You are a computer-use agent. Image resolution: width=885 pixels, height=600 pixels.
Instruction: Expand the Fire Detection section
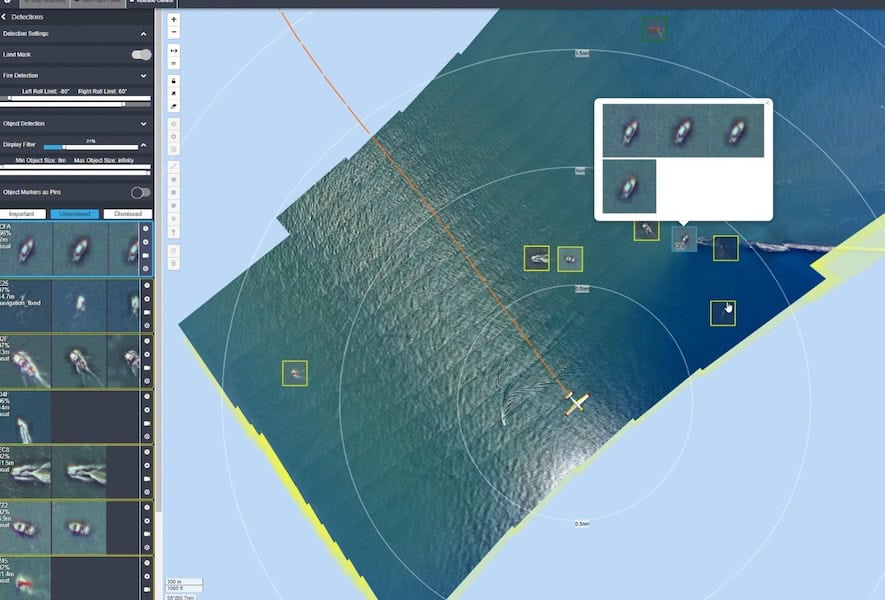pos(143,76)
